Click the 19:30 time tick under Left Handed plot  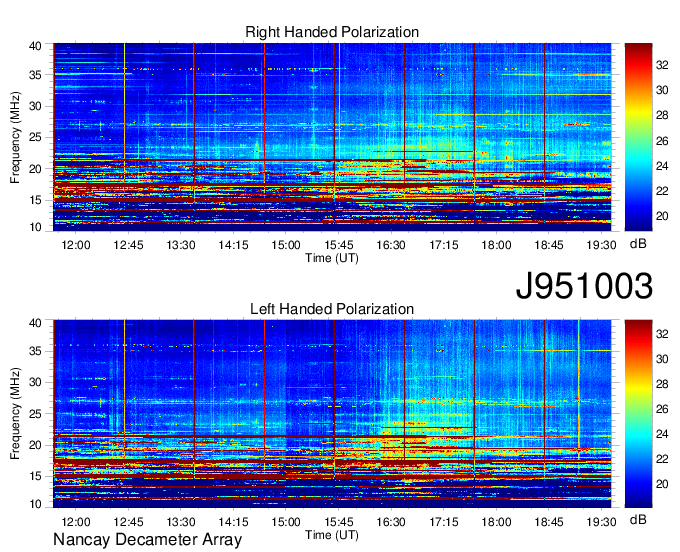[601, 521]
